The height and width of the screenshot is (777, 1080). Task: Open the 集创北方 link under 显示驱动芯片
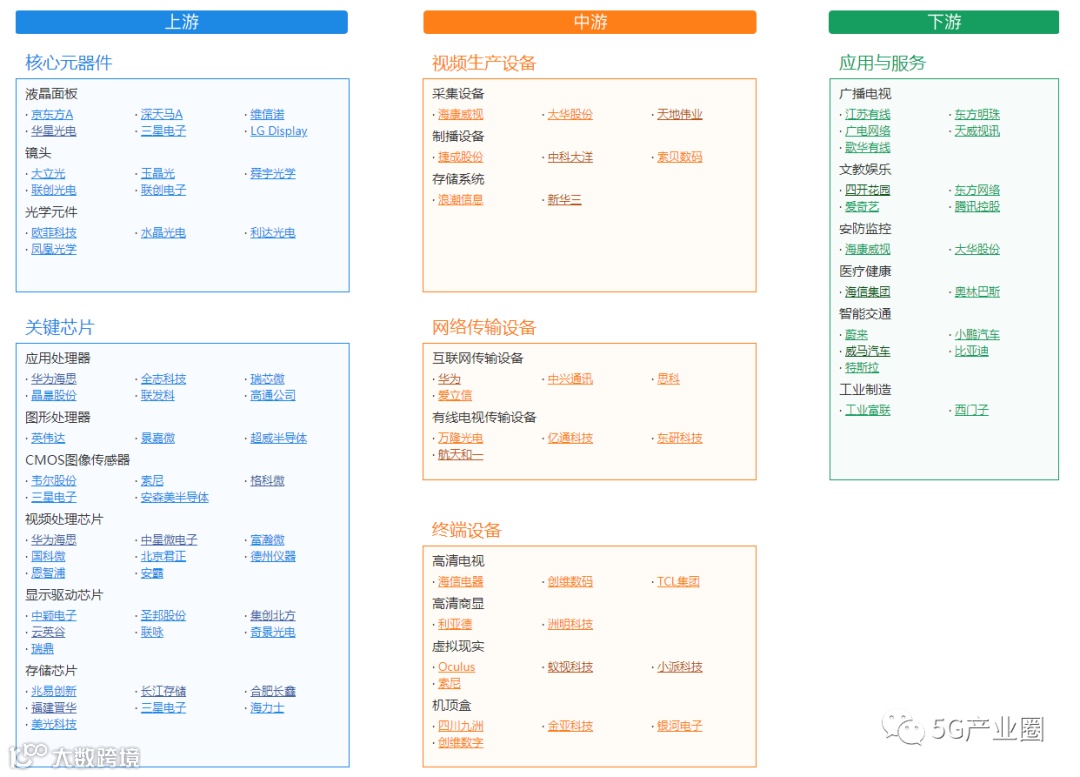[273, 616]
